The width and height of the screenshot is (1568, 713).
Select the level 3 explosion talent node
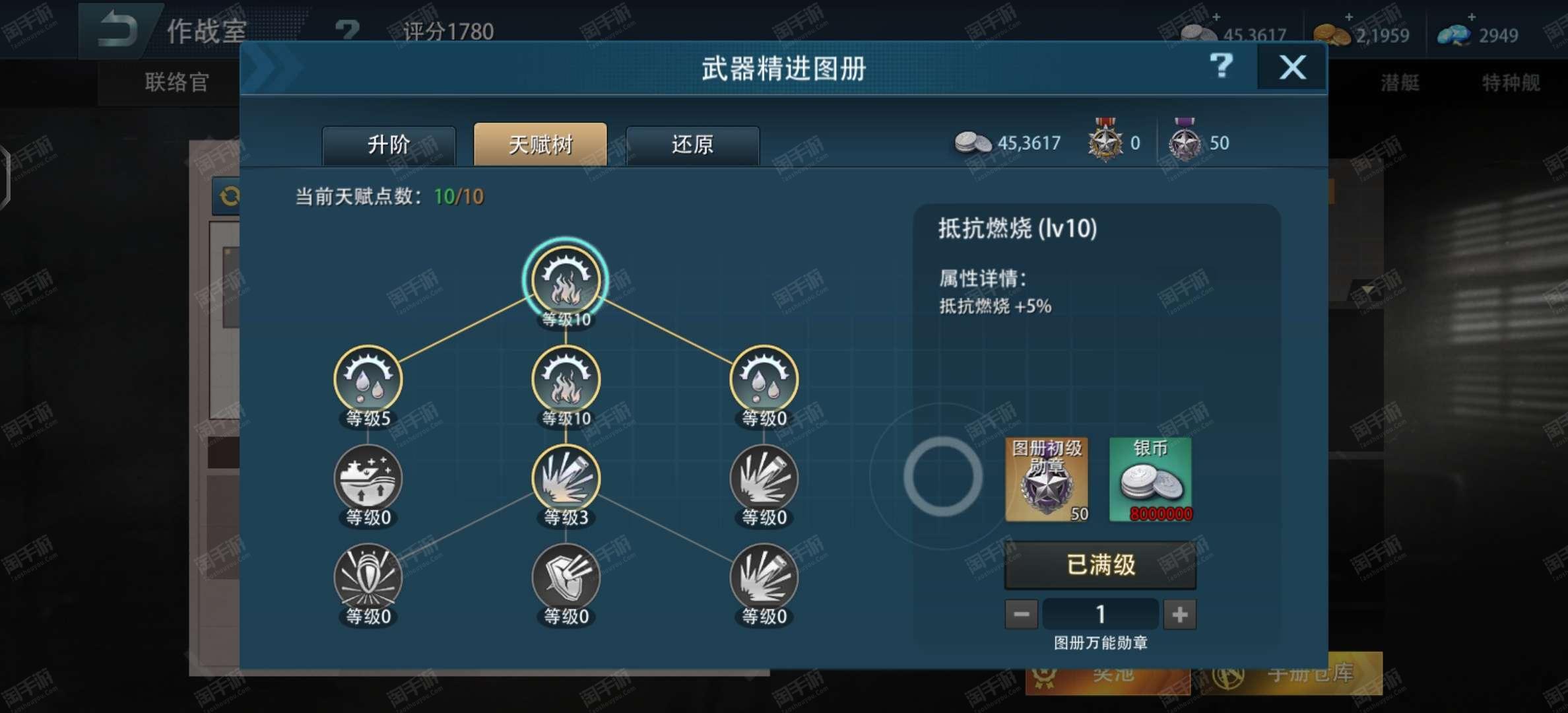coord(566,479)
